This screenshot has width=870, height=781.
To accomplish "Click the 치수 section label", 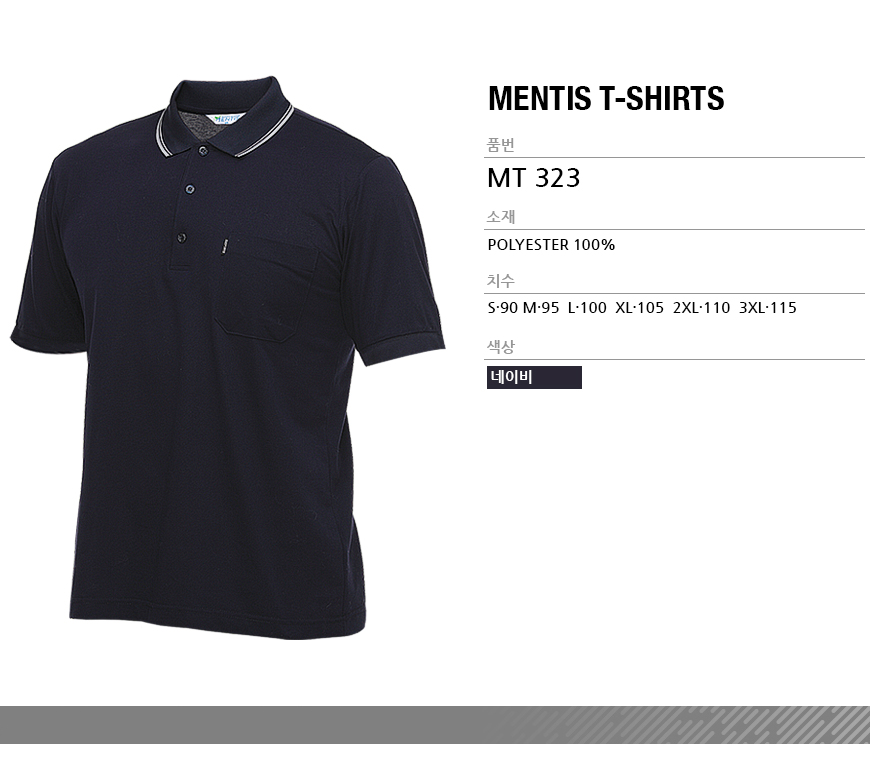I will [x=500, y=281].
